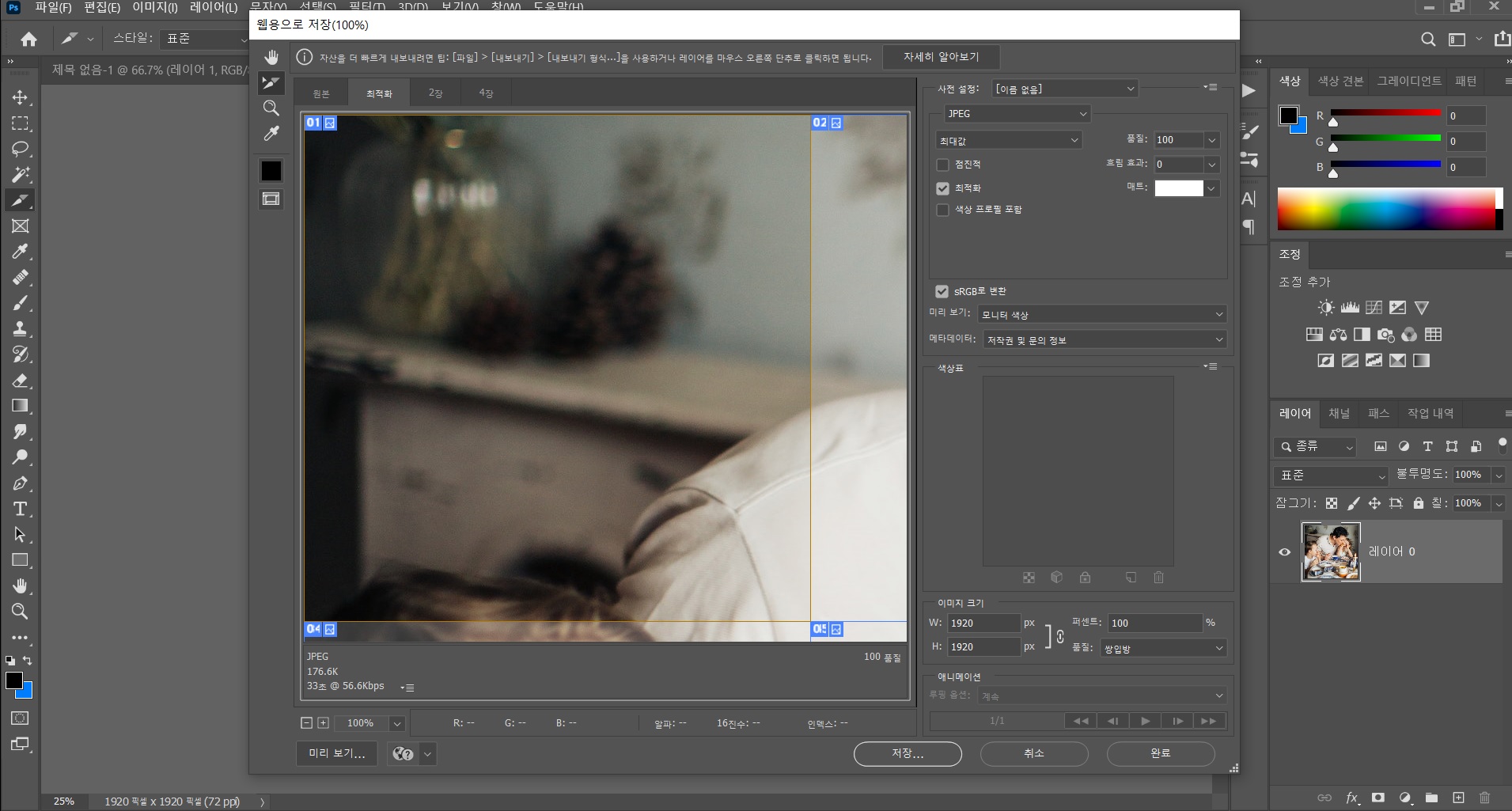Switch to the 4장 preview tab
The image size is (1512, 811).
click(486, 93)
